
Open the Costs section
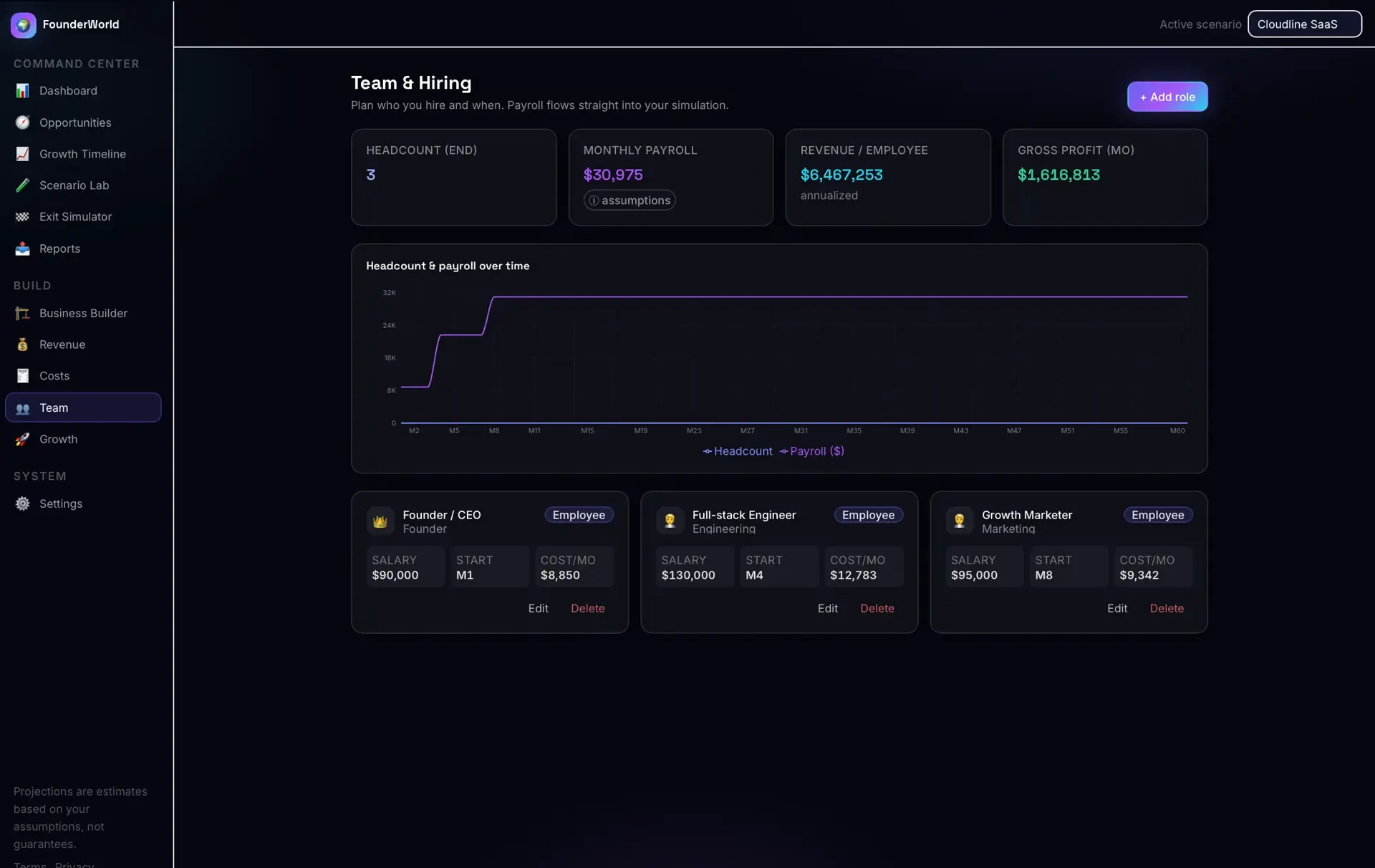click(83, 376)
